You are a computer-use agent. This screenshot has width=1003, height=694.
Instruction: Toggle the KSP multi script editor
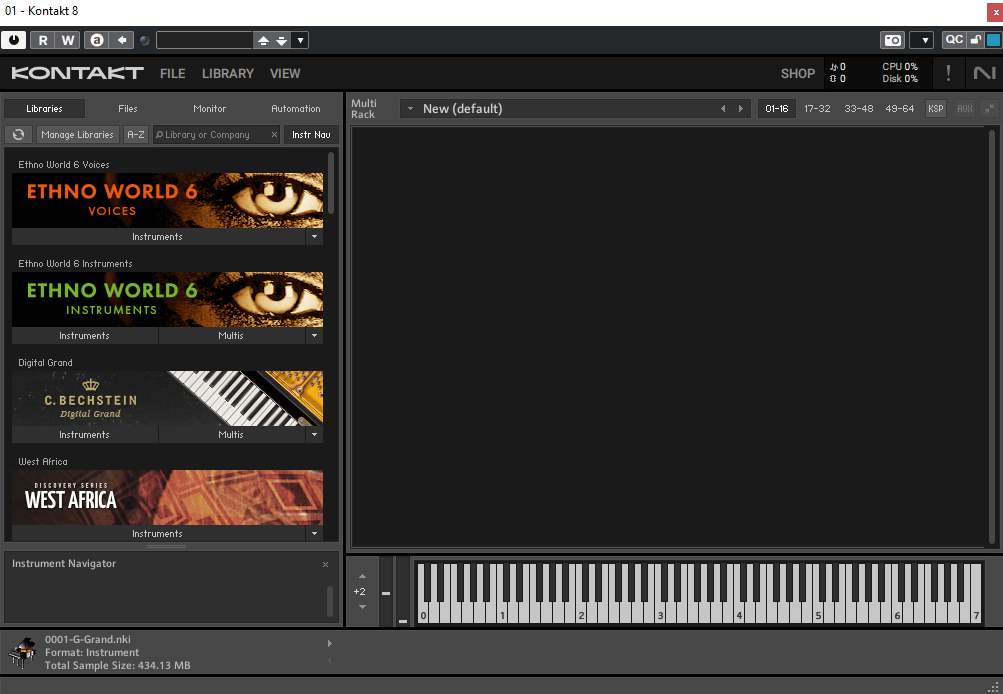(x=935, y=109)
